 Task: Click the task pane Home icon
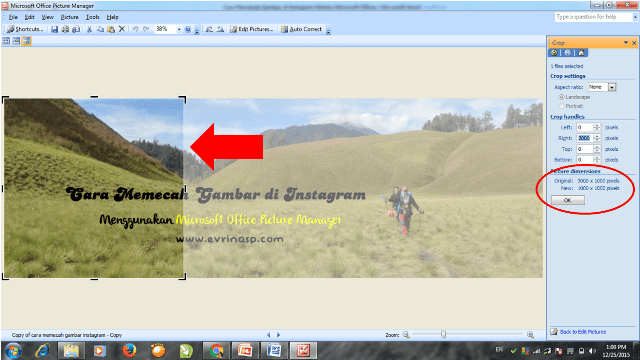click(x=581, y=53)
